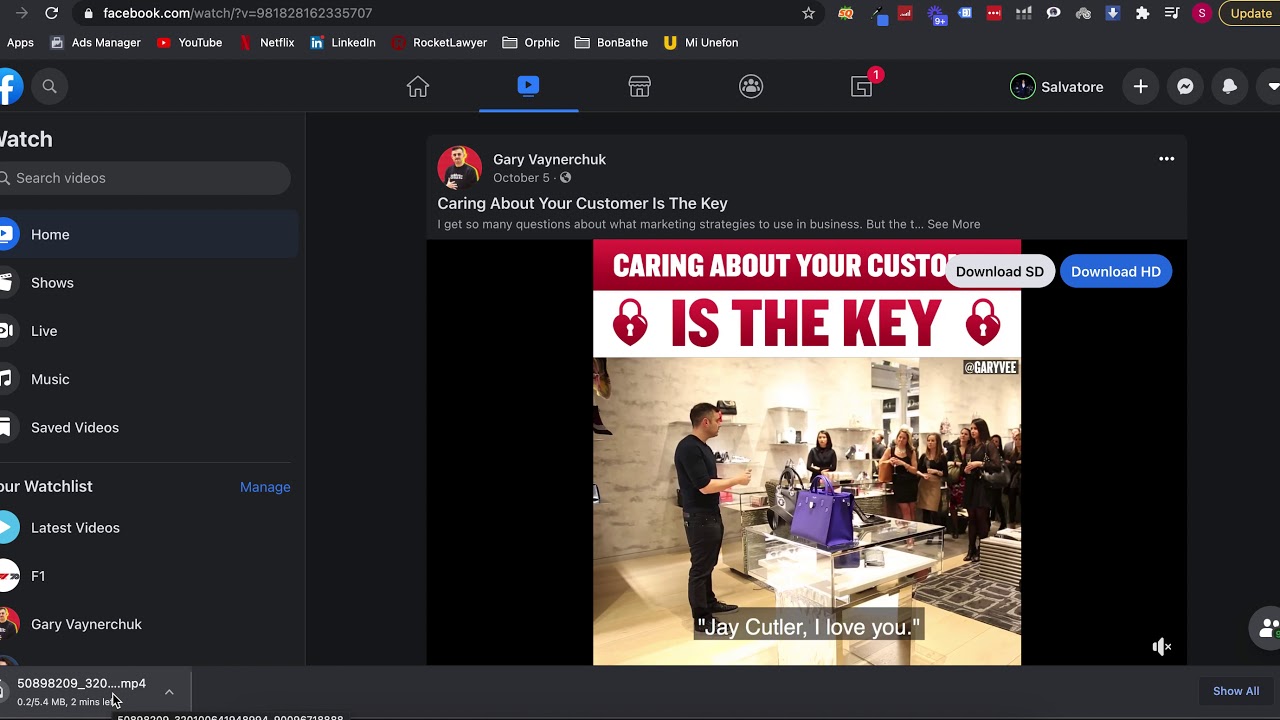The width and height of the screenshot is (1280, 720).
Task: Click the Update Chrome button
Action: pyautogui.click(x=1250, y=13)
